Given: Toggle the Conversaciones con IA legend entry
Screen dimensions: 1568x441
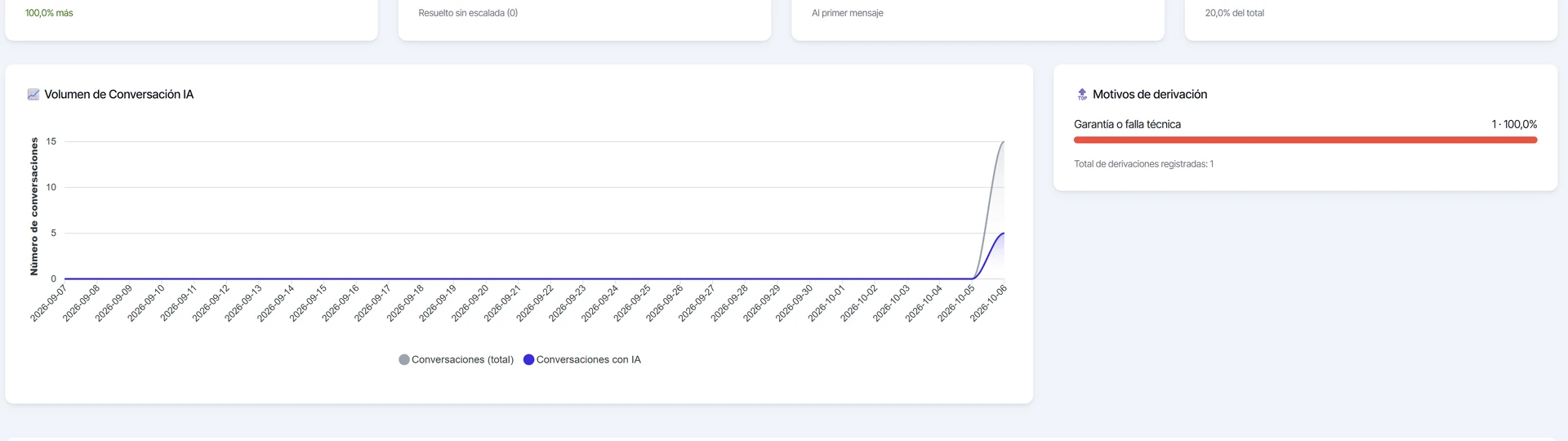Looking at the screenshot, I should coord(582,359).
